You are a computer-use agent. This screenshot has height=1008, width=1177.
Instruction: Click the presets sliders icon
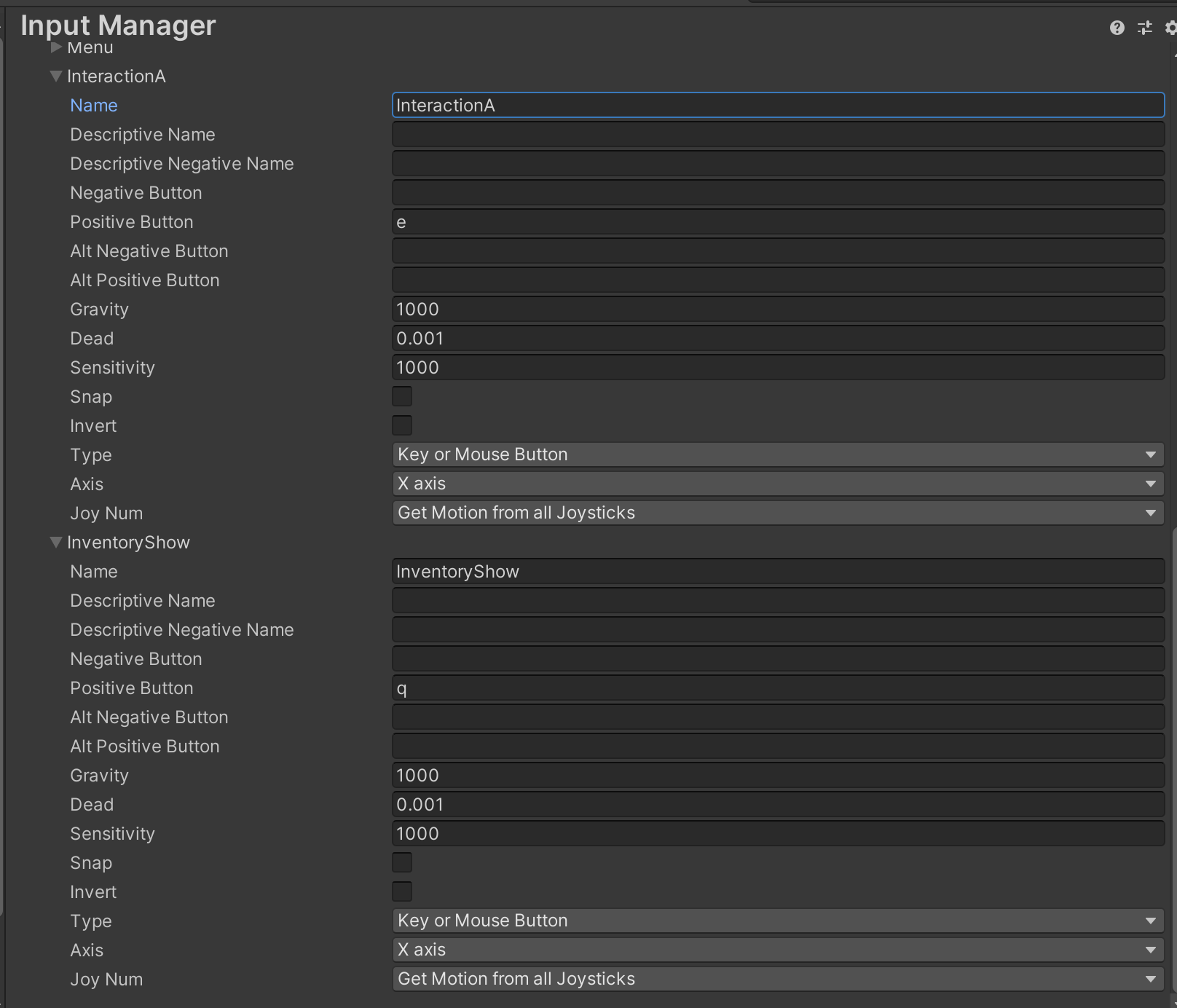[1145, 28]
